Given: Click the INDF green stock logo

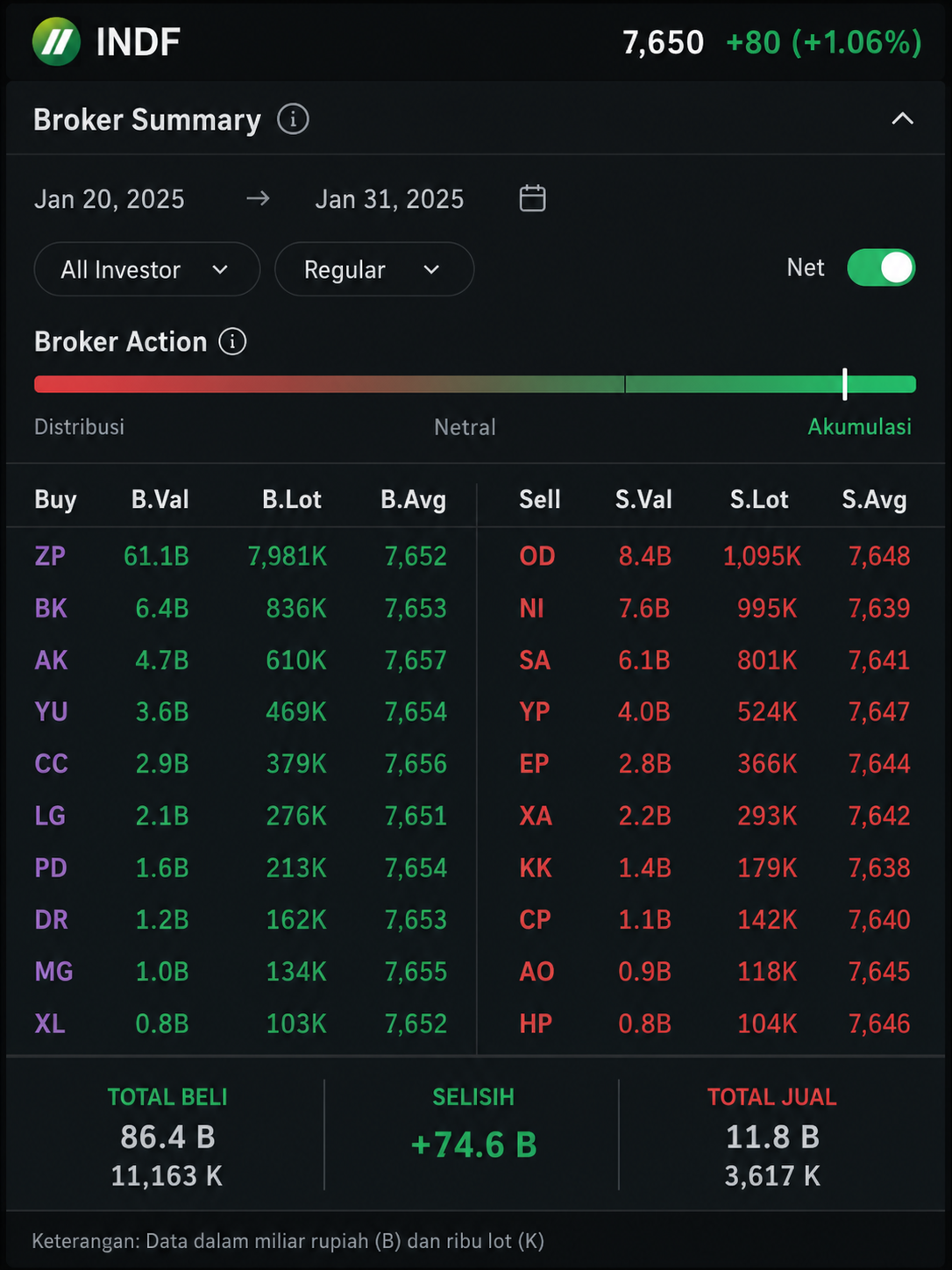Looking at the screenshot, I should (56, 41).
